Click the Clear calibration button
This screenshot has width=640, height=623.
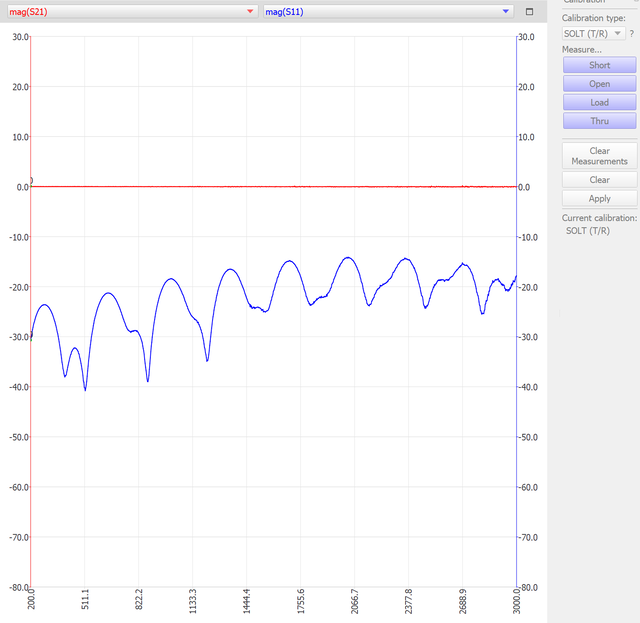(599, 180)
